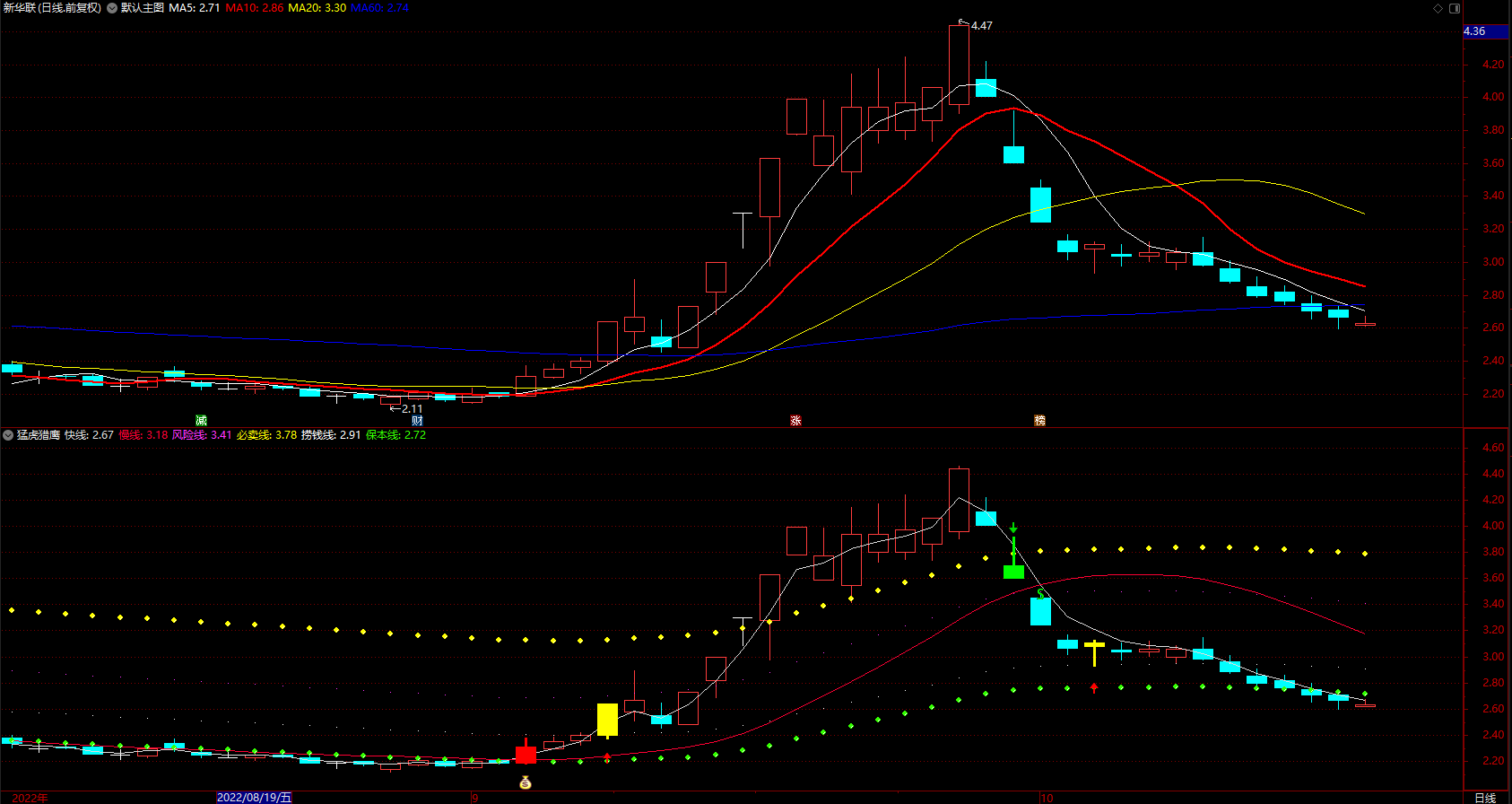This screenshot has width=1512, height=804.
Task: Click the 榜 marker below the main chart
Action: click(1039, 420)
